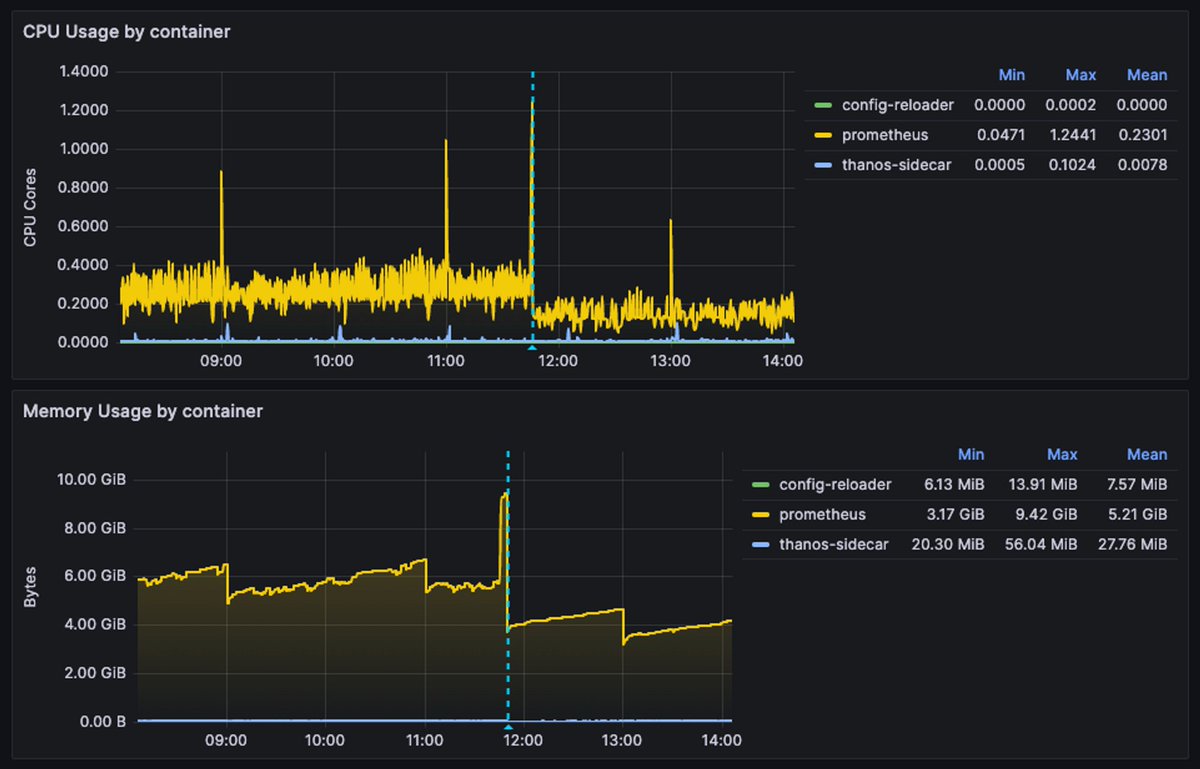Sort CPU legend by Min column

pos(1012,75)
